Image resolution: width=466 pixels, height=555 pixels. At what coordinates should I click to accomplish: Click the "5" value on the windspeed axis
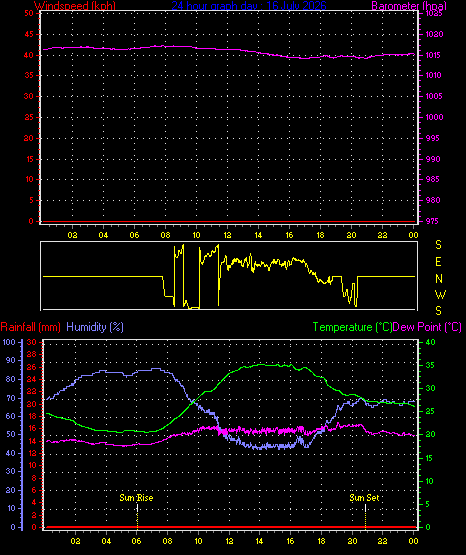click(31, 200)
